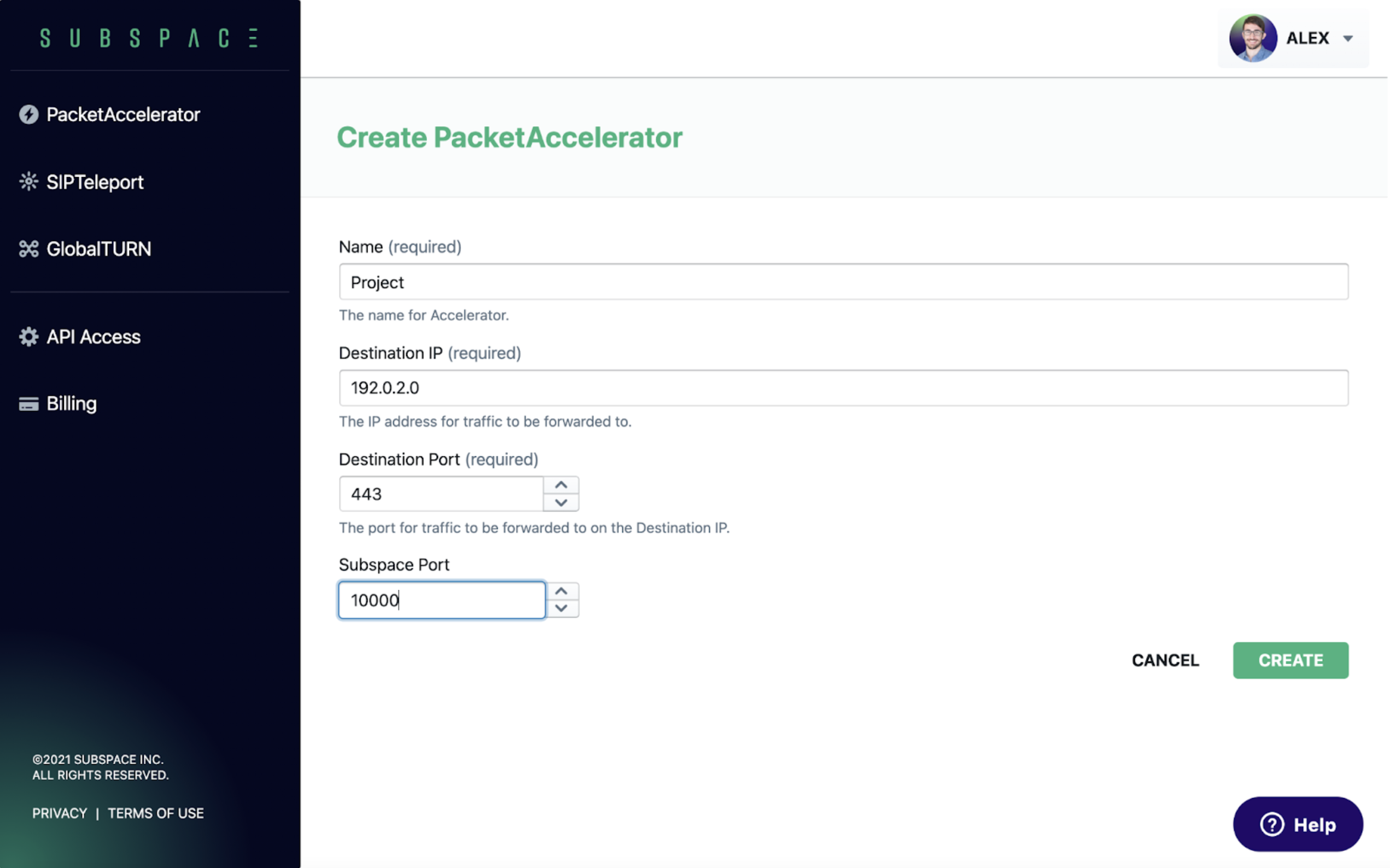Expand the ALEX user dropdown arrow
Screen dimensions: 1390x868
1349,38
